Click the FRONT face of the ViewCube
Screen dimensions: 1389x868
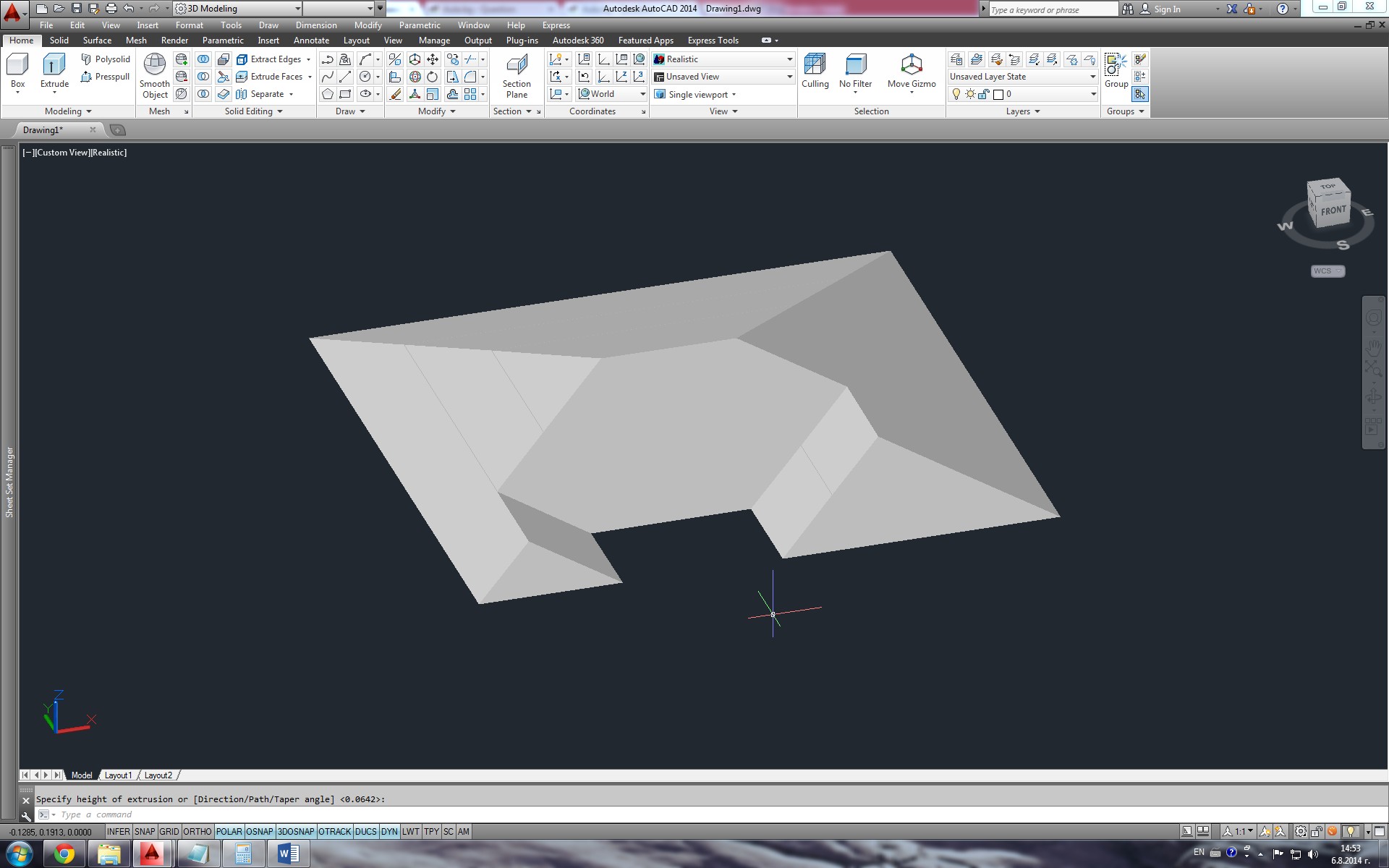pyautogui.click(x=1333, y=211)
